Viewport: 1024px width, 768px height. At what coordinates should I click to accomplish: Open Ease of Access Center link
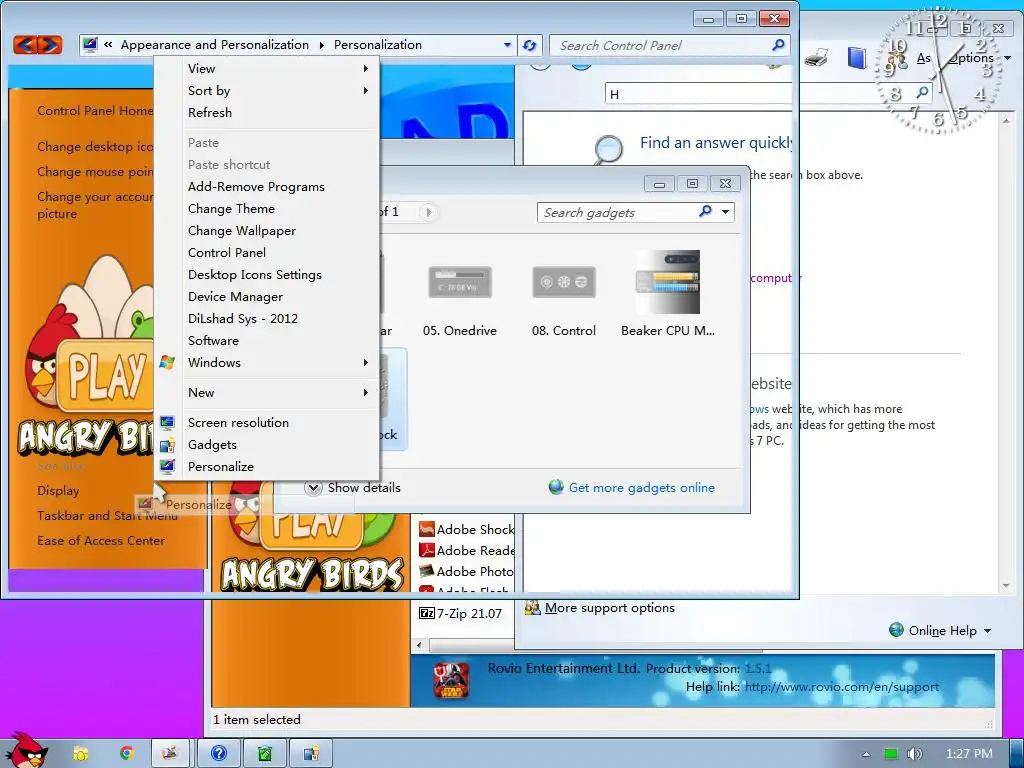pyautogui.click(x=101, y=541)
